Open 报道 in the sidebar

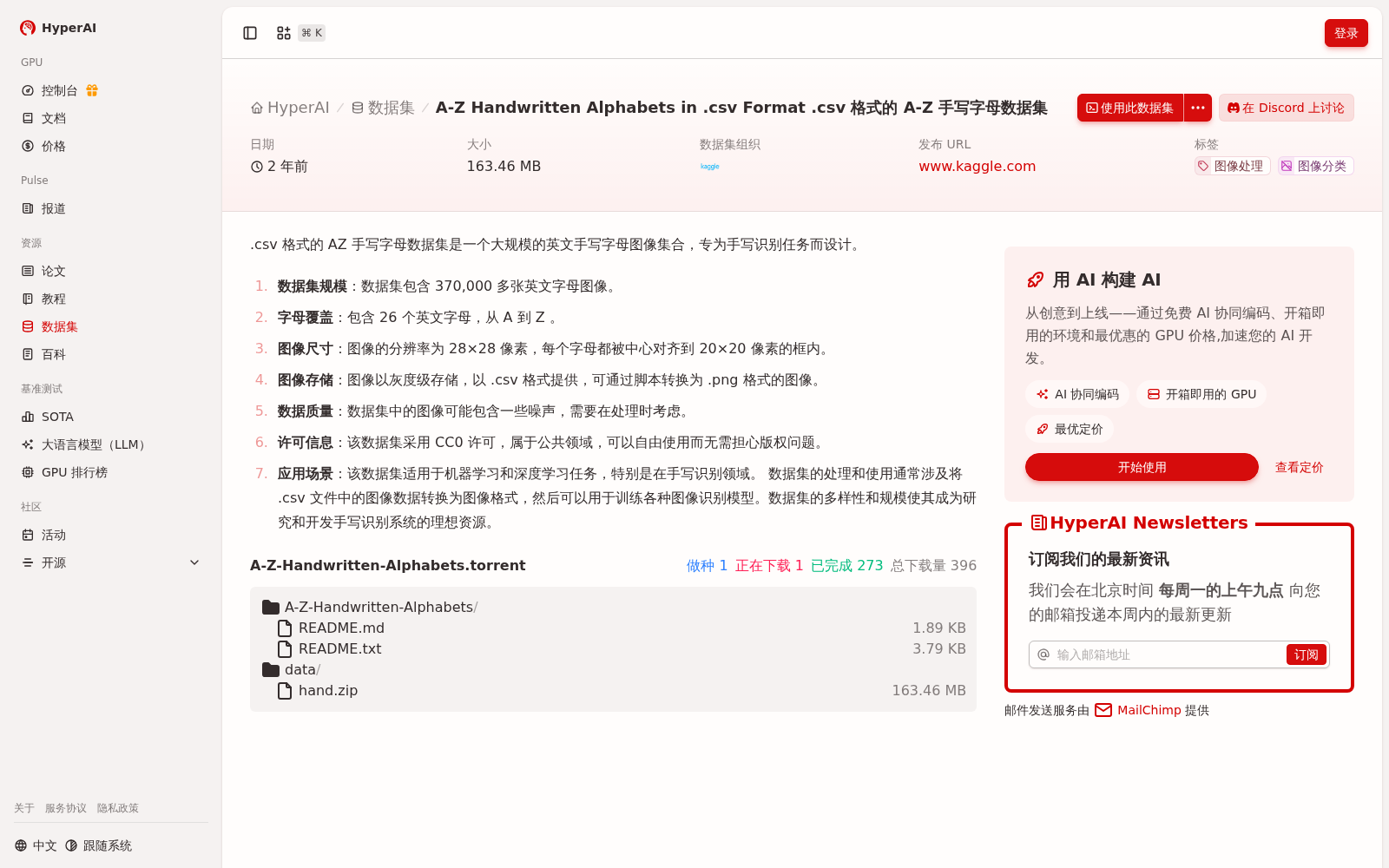[x=54, y=208]
